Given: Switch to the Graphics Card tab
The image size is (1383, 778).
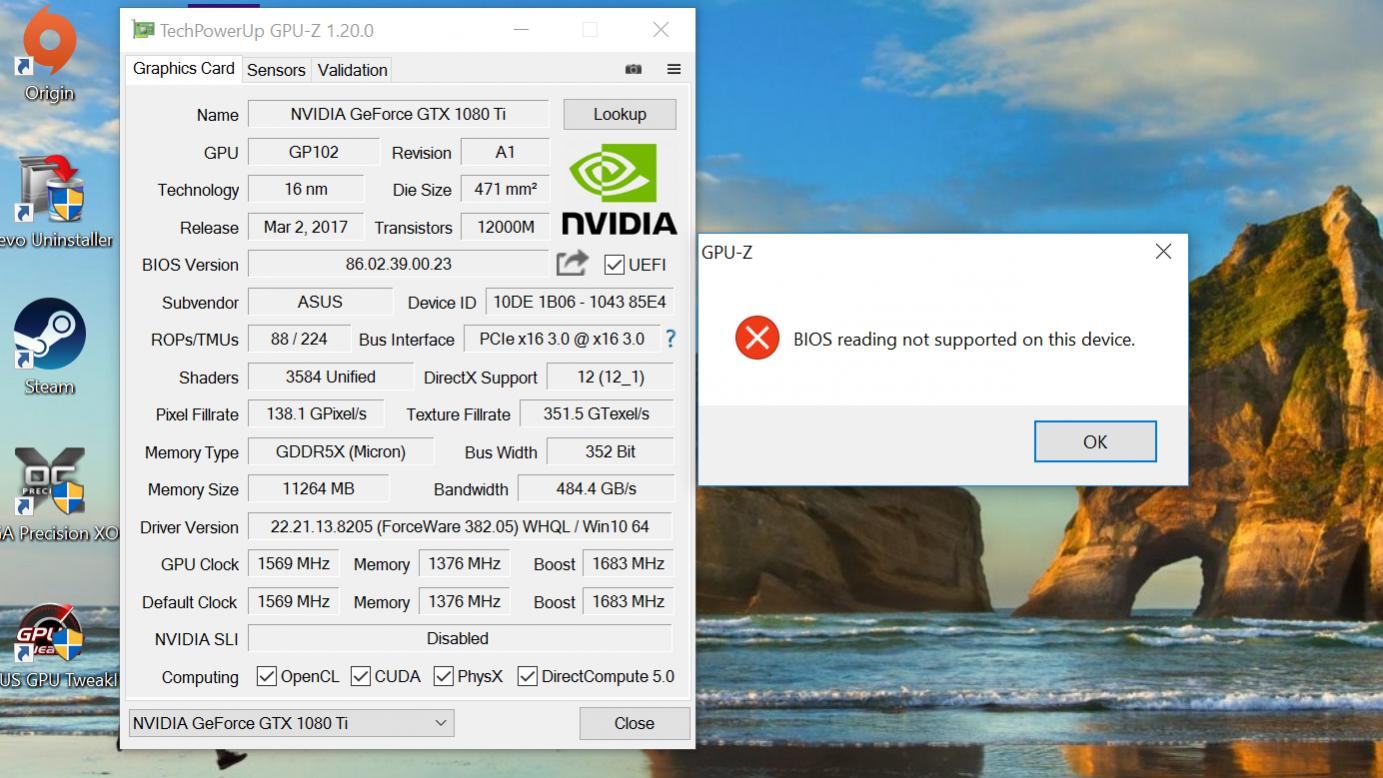Looking at the screenshot, I should click(x=184, y=68).
